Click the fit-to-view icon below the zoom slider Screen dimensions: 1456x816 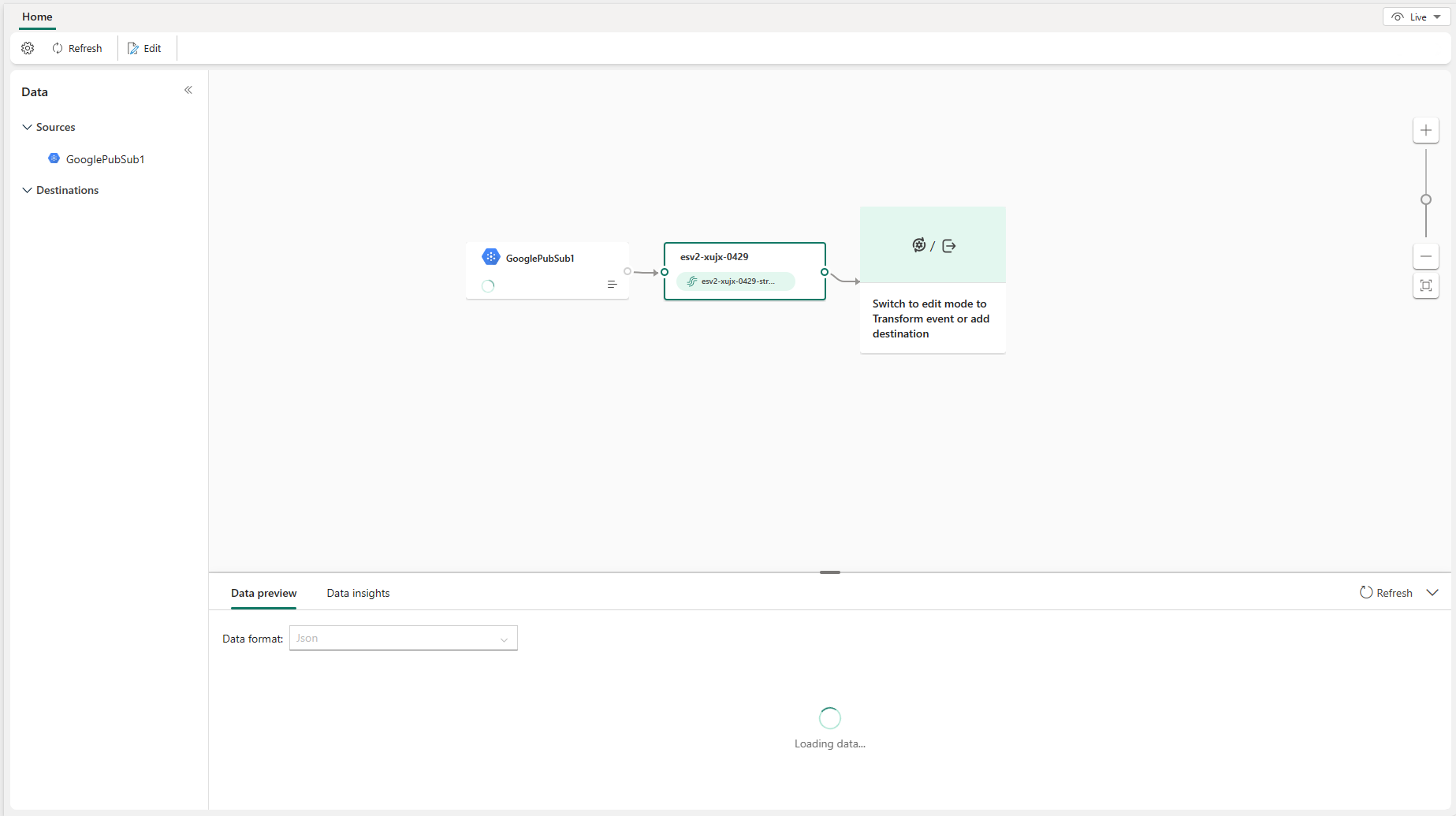[1425, 285]
